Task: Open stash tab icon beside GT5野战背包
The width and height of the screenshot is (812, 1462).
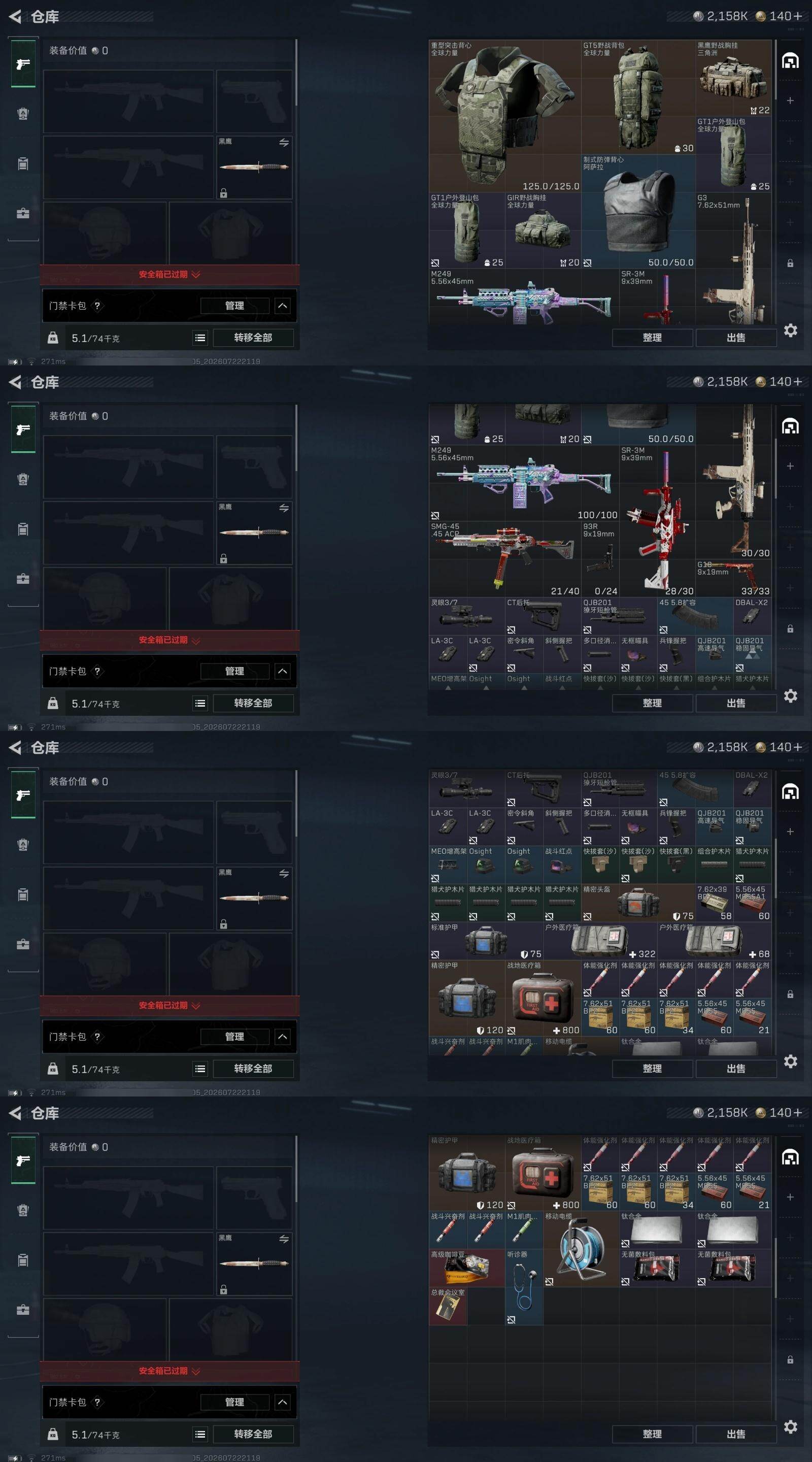Action: [791, 61]
